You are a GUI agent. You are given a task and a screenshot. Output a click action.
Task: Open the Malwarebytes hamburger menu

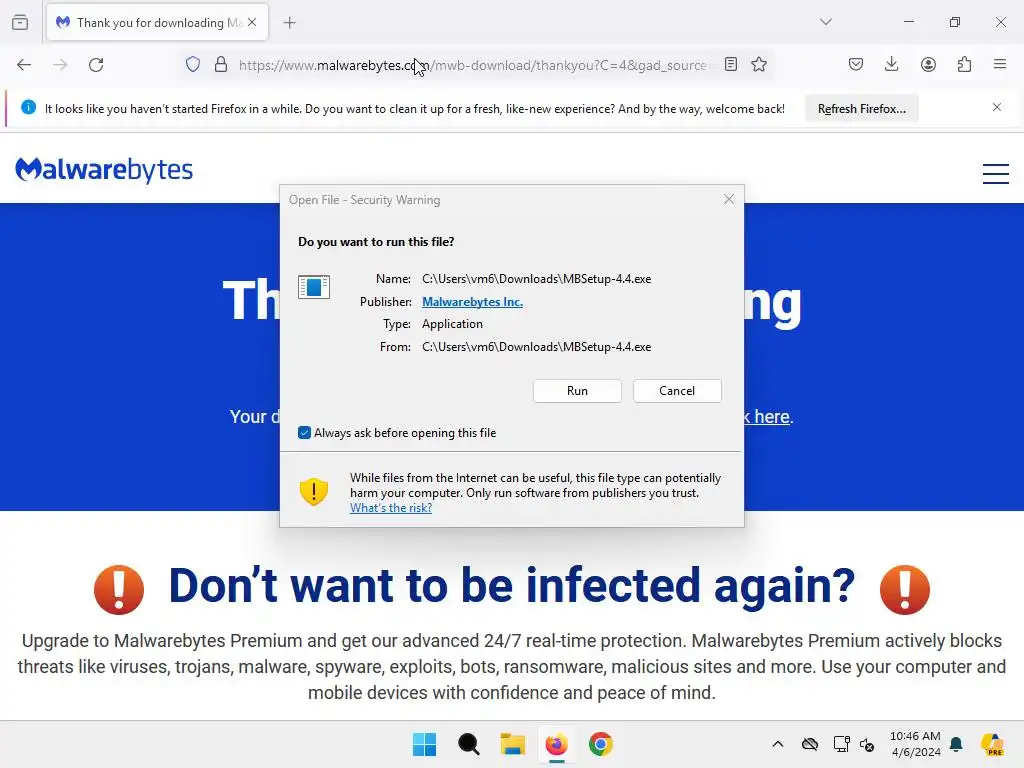pos(995,174)
